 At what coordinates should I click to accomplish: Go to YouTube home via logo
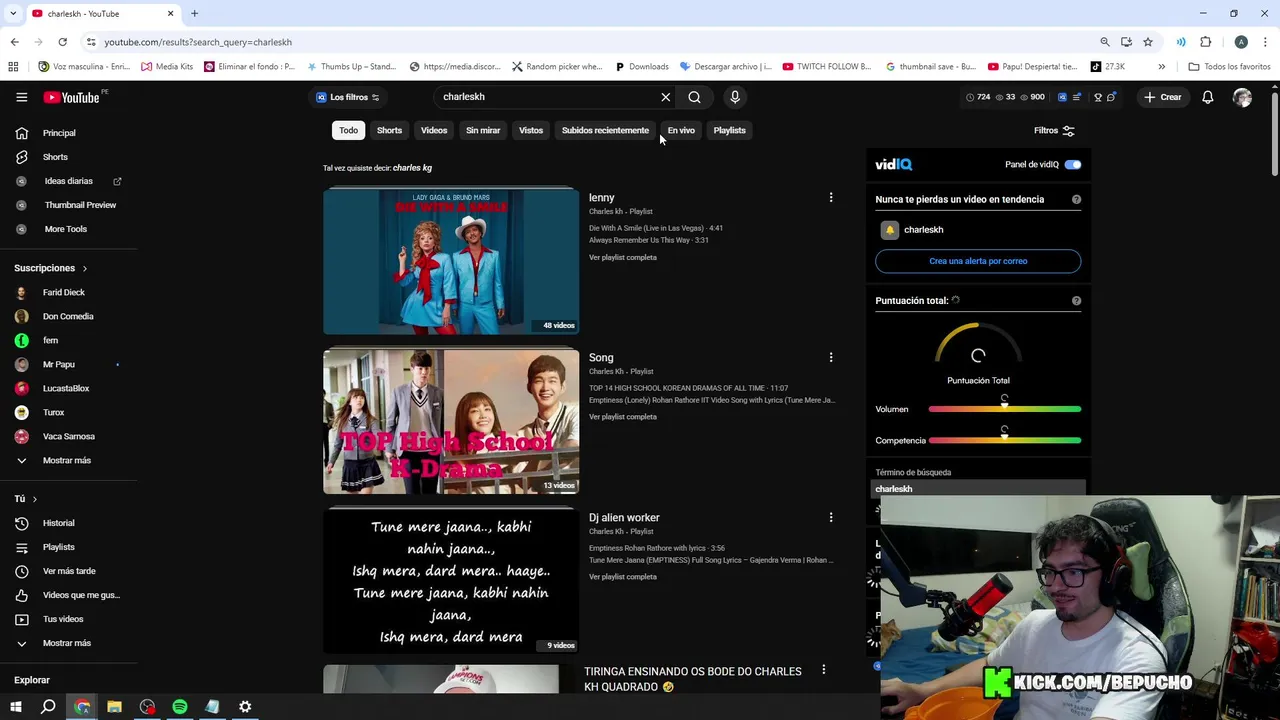click(72, 97)
